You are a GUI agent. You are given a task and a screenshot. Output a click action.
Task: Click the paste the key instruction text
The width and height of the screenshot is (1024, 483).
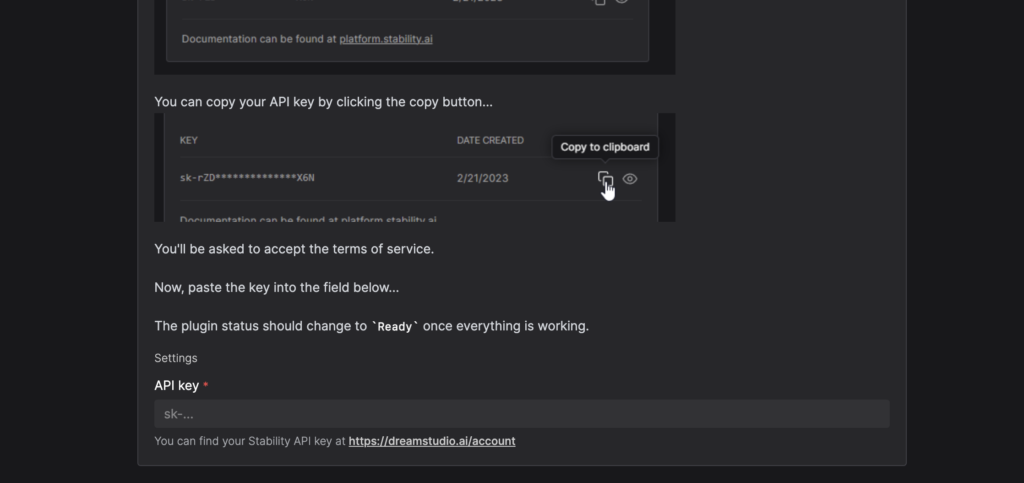[x=276, y=288]
